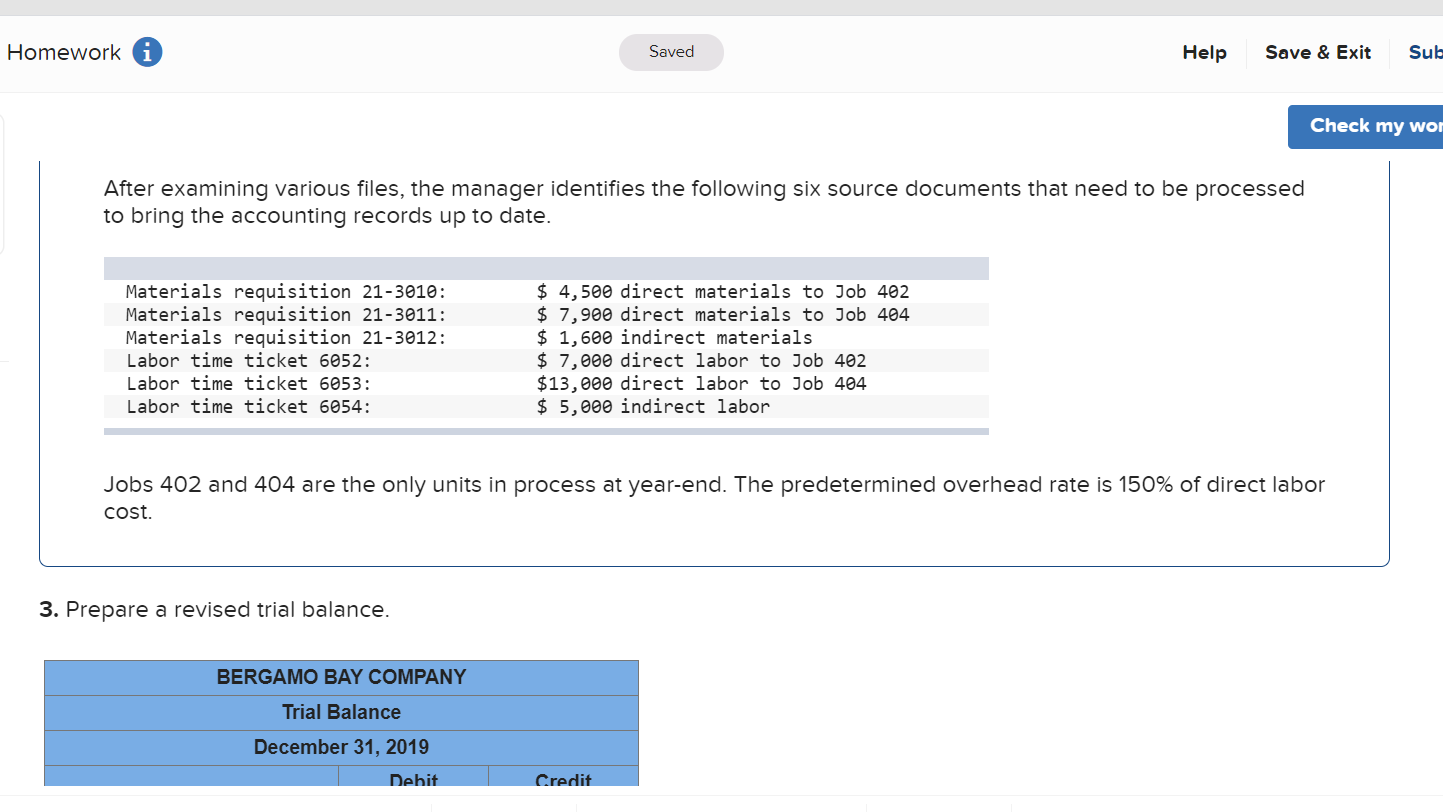The width and height of the screenshot is (1443, 812).
Task: Click '$ 1,600 indirect materials' value
Action: 675,338
